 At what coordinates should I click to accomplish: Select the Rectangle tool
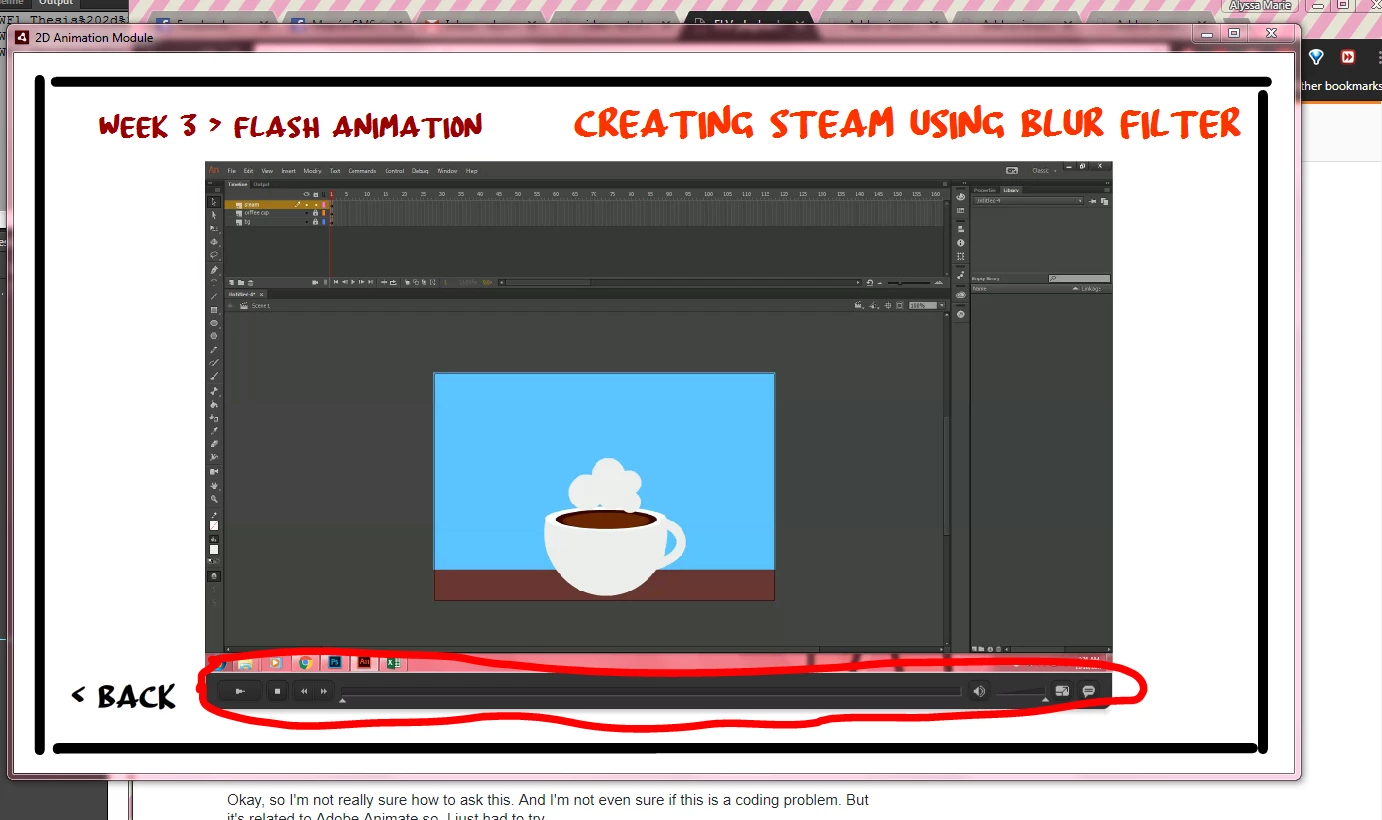tap(214, 310)
